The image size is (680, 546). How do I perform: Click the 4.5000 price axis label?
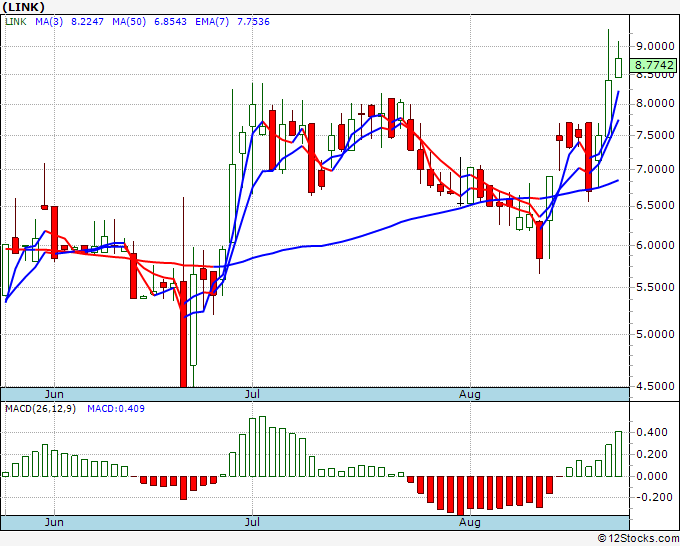(655, 386)
